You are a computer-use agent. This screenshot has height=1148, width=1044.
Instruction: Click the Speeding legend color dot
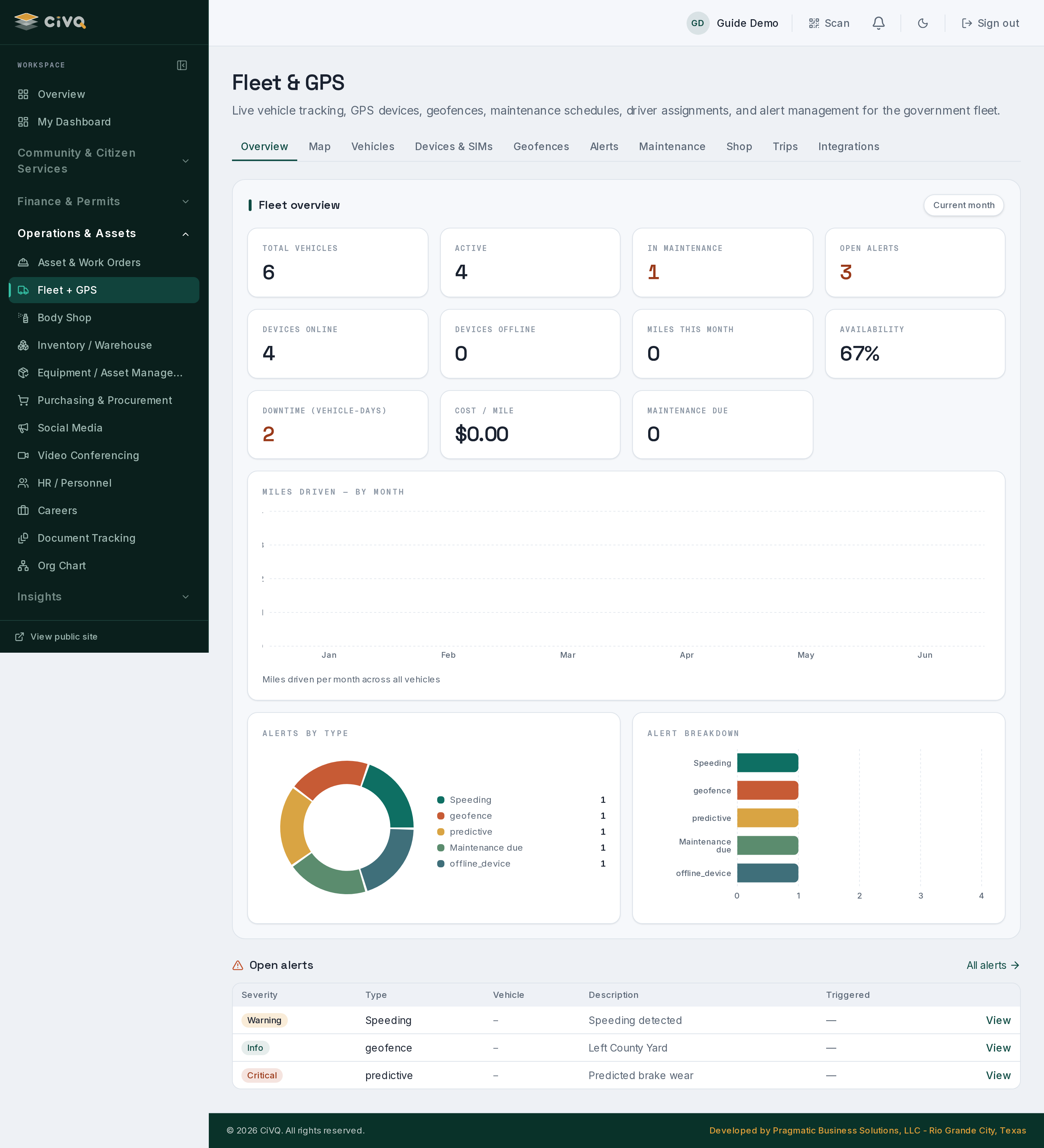(x=440, y=800)
